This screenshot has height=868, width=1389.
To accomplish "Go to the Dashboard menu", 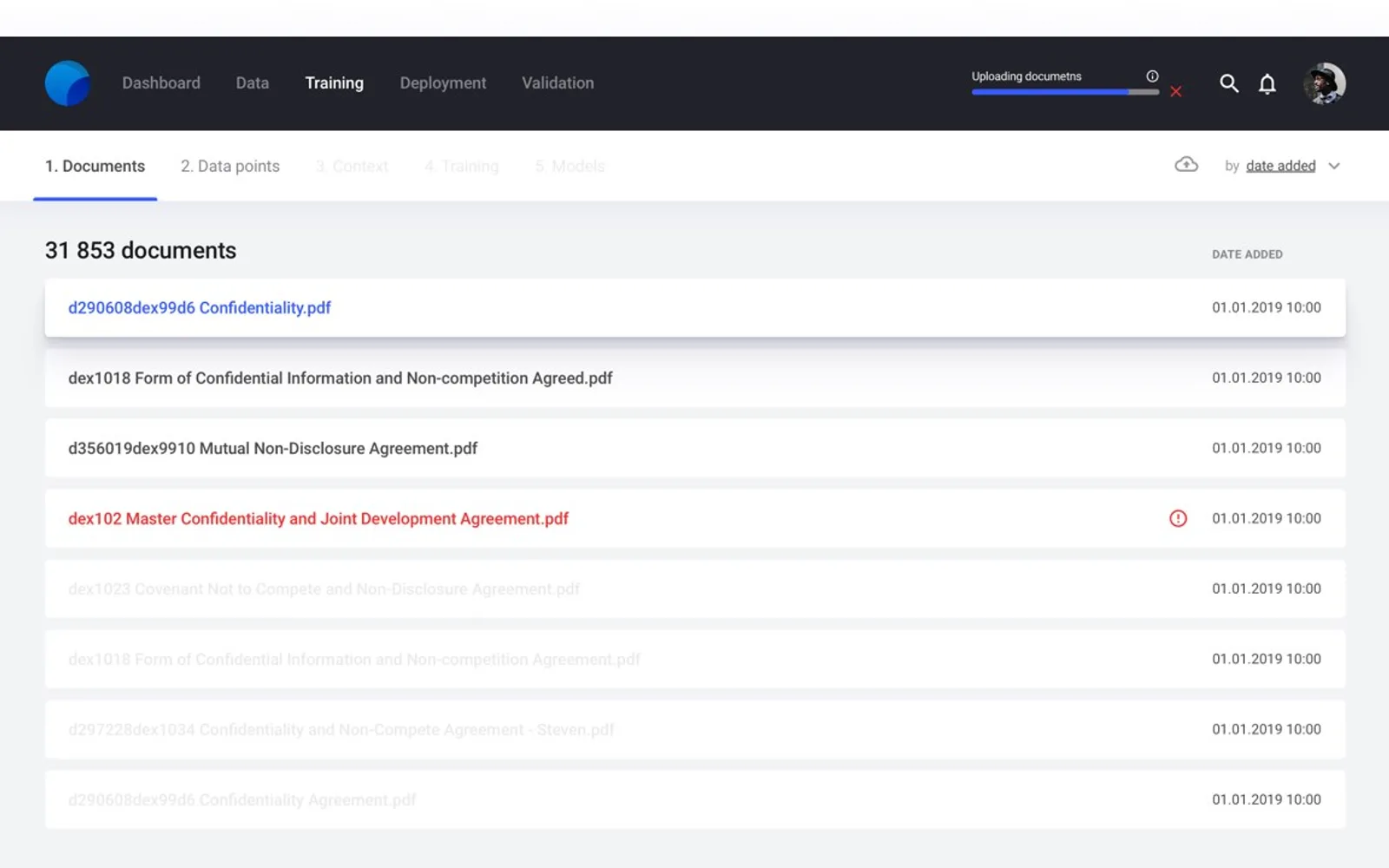I will click(161, 83).
